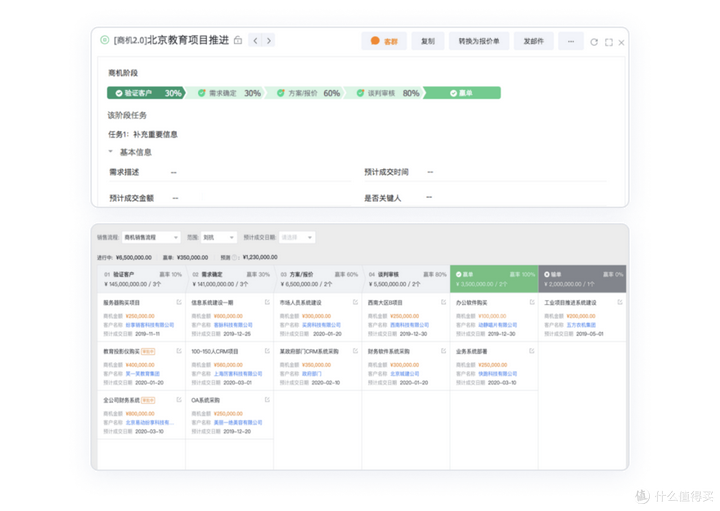Open edit icon on 办公软件购买 card
This screenshot has height=511, width=720.
point(532,302)
